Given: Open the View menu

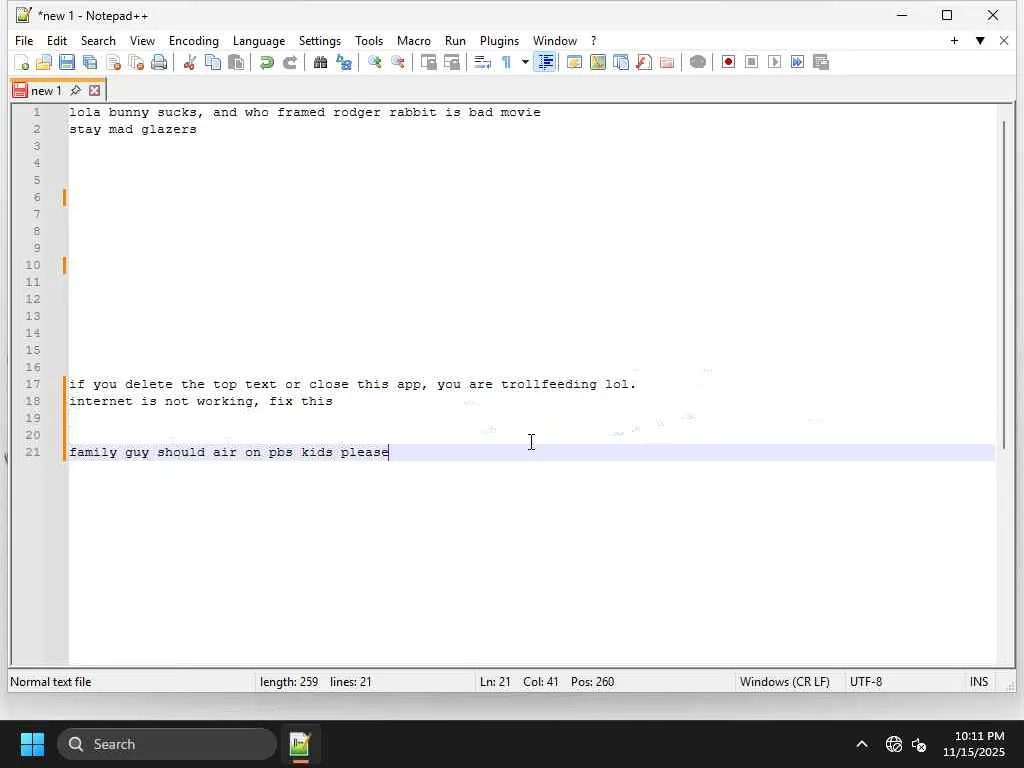Looking at the screenshot, I should point(142,40).
